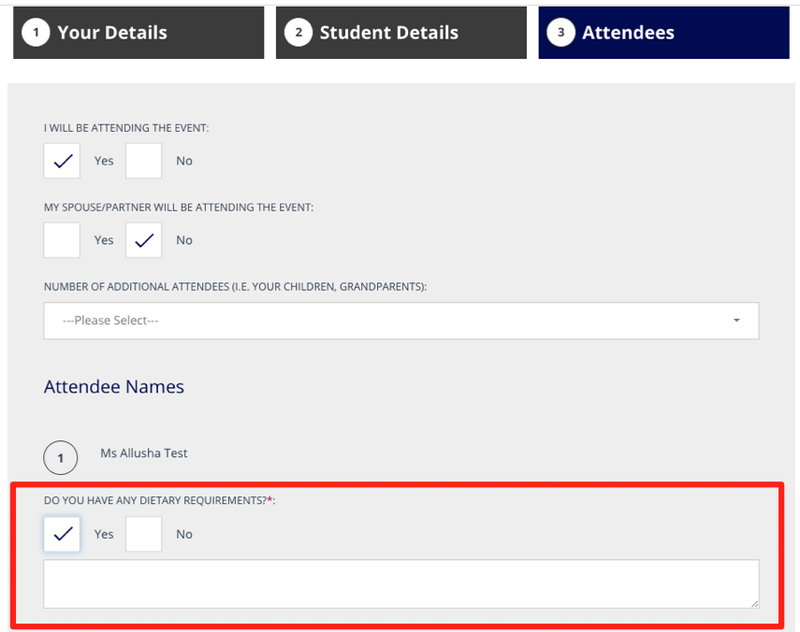Click the Attendee Names heading

114,387
